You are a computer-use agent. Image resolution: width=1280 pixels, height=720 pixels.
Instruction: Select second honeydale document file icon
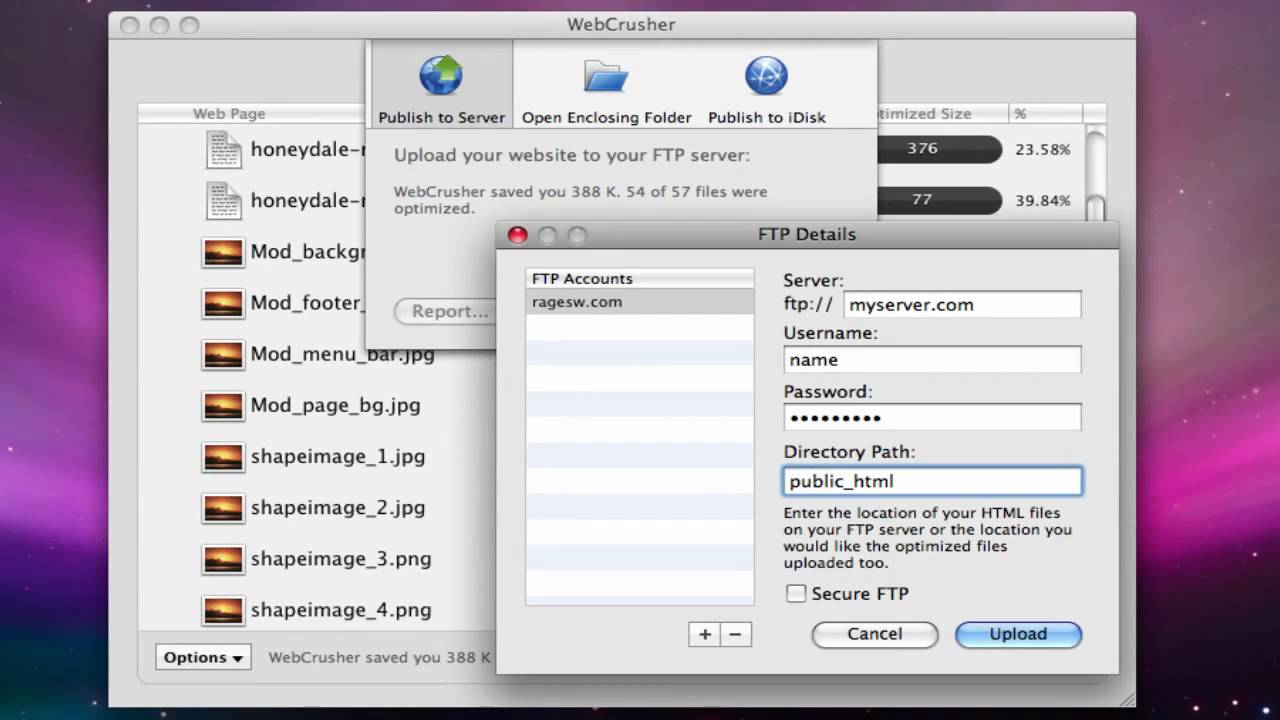223,201
